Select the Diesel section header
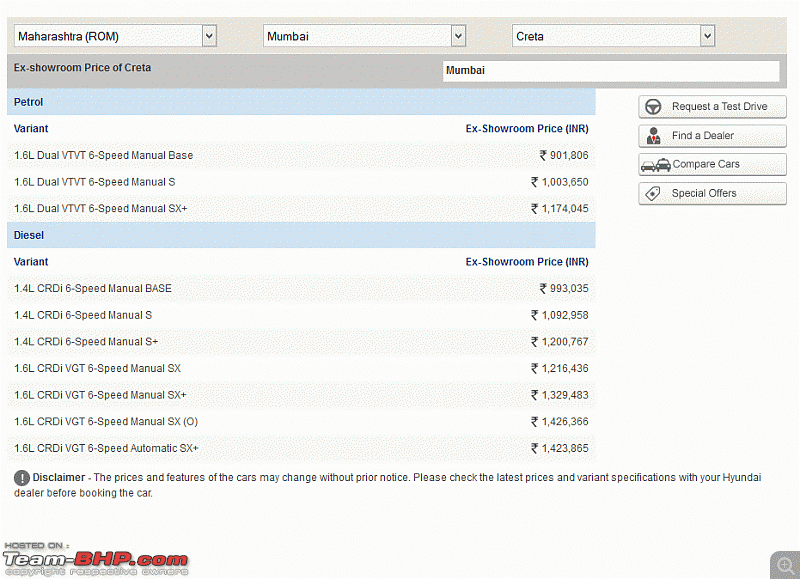This screenshot has height=579, width=800. pos(301,235)
